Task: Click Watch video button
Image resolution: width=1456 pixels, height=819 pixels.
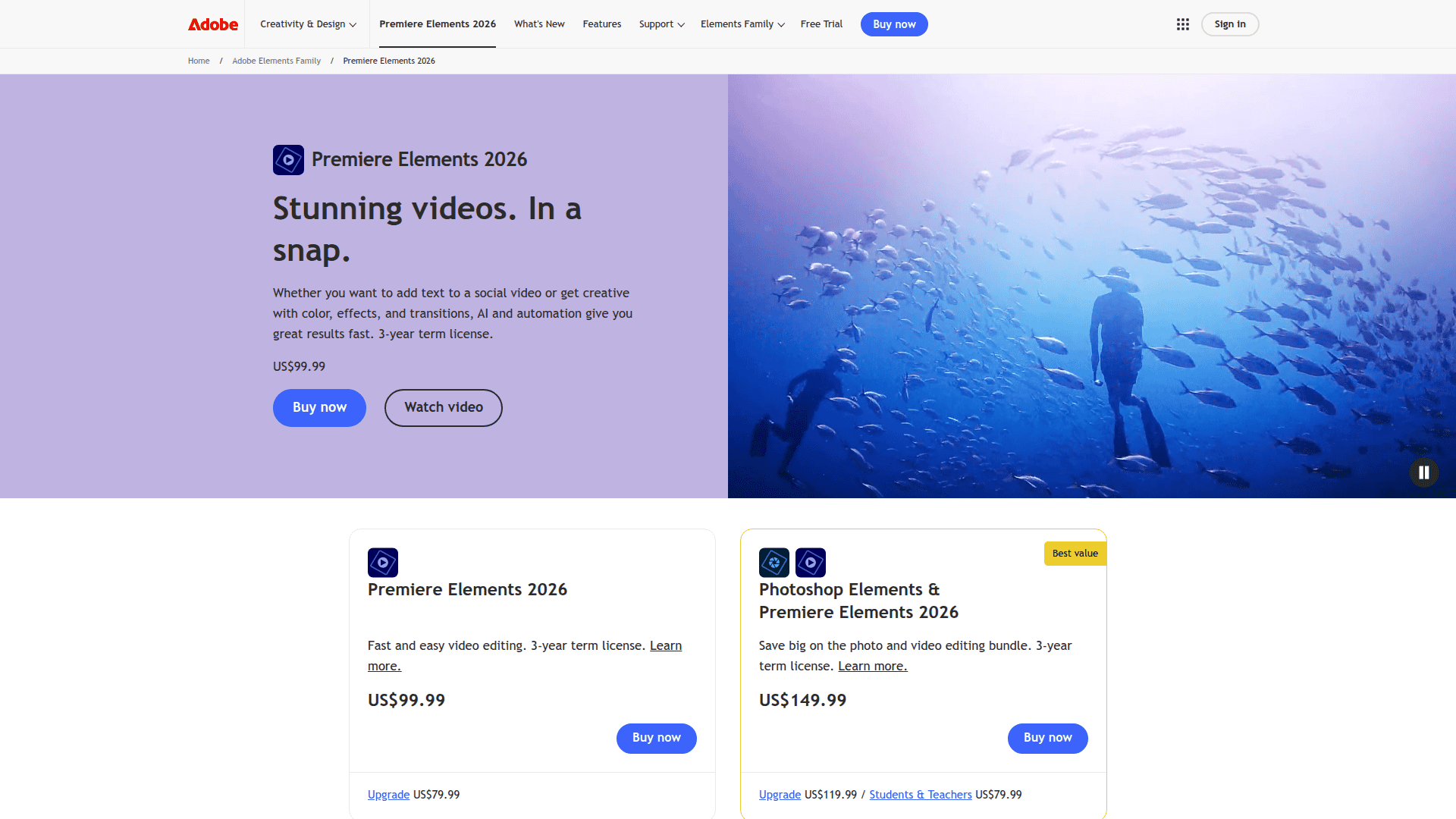Action: point(444,408)
